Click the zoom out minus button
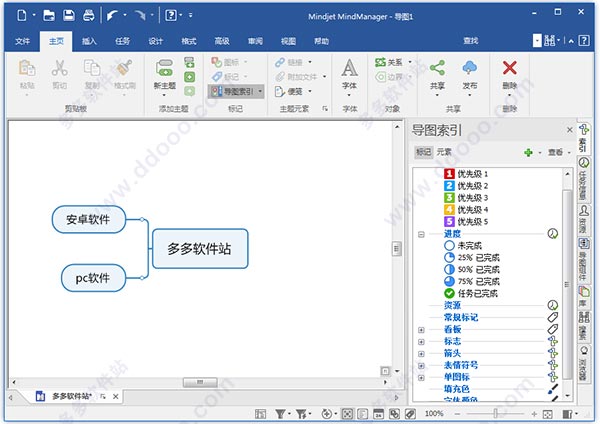 pos(458,414)
